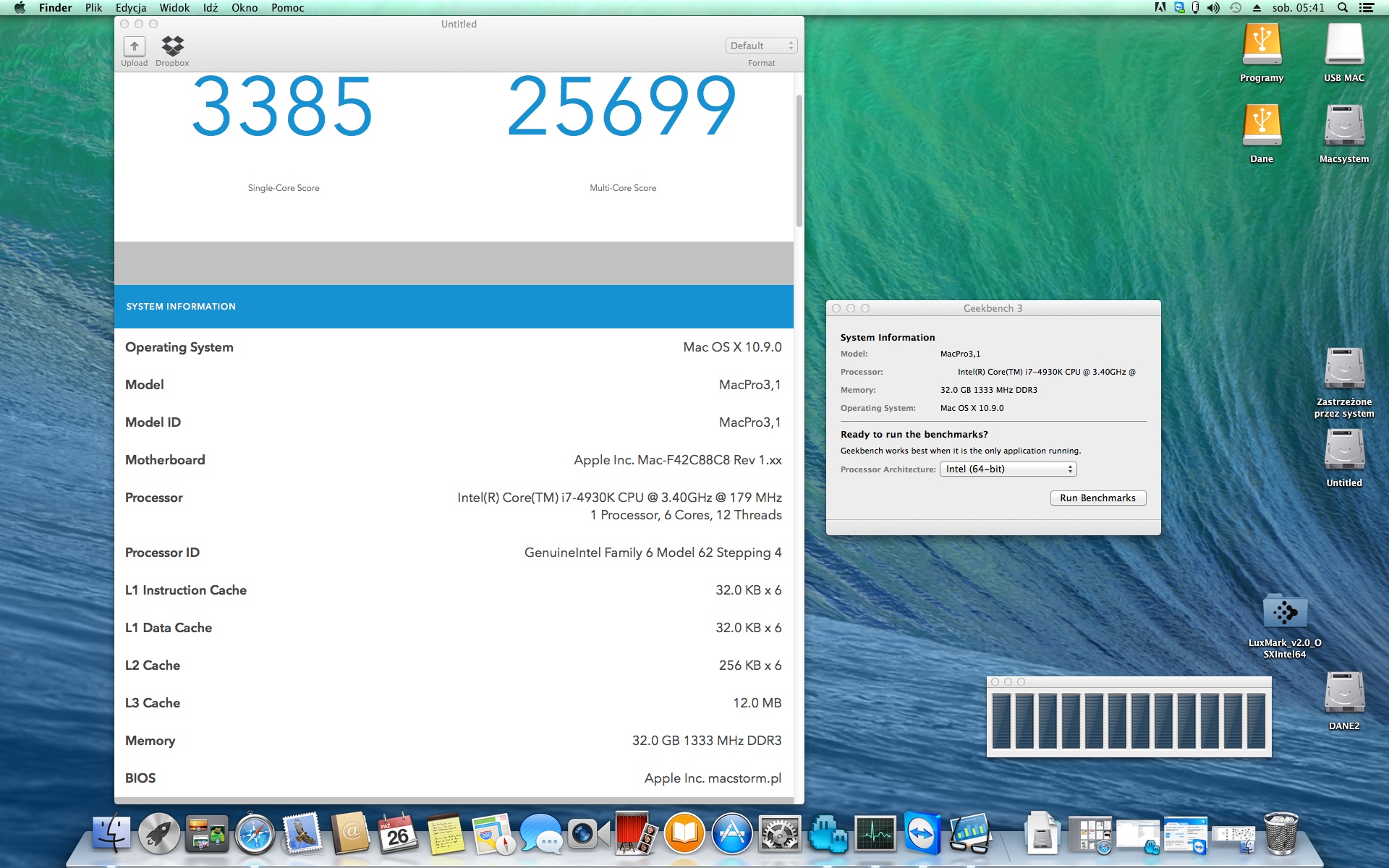The image size is (1389, 868).
Task: Click the 12.0 MB L3 Cache value
Action: tap(757, 703)
